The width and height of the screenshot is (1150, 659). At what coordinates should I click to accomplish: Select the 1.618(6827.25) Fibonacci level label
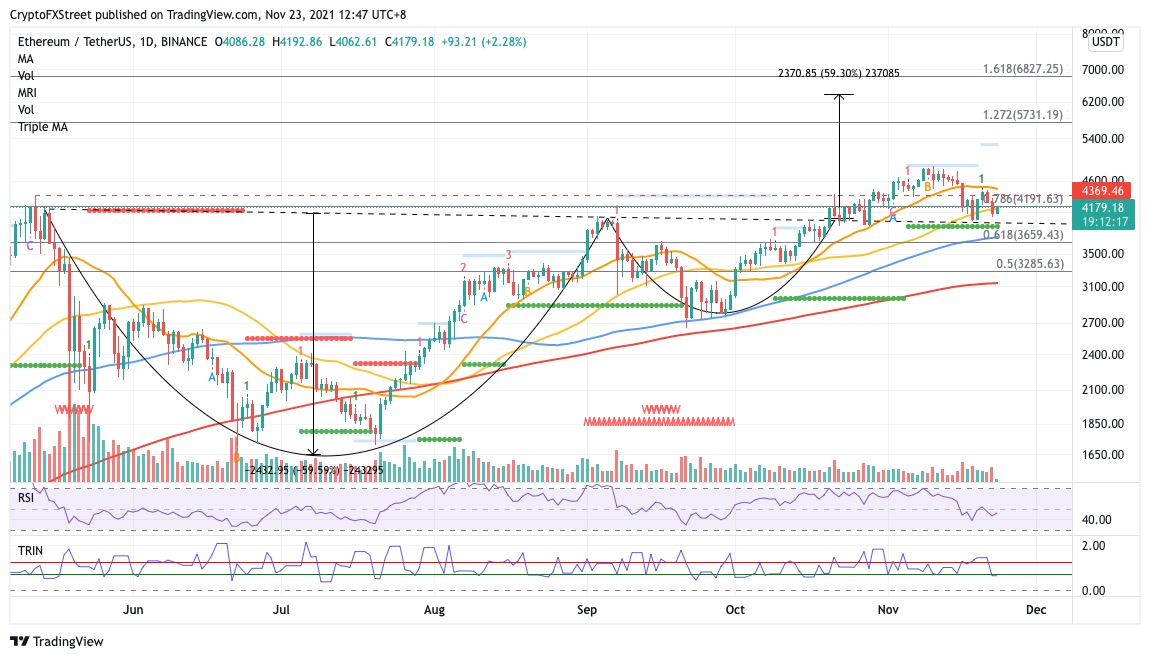1022,69
